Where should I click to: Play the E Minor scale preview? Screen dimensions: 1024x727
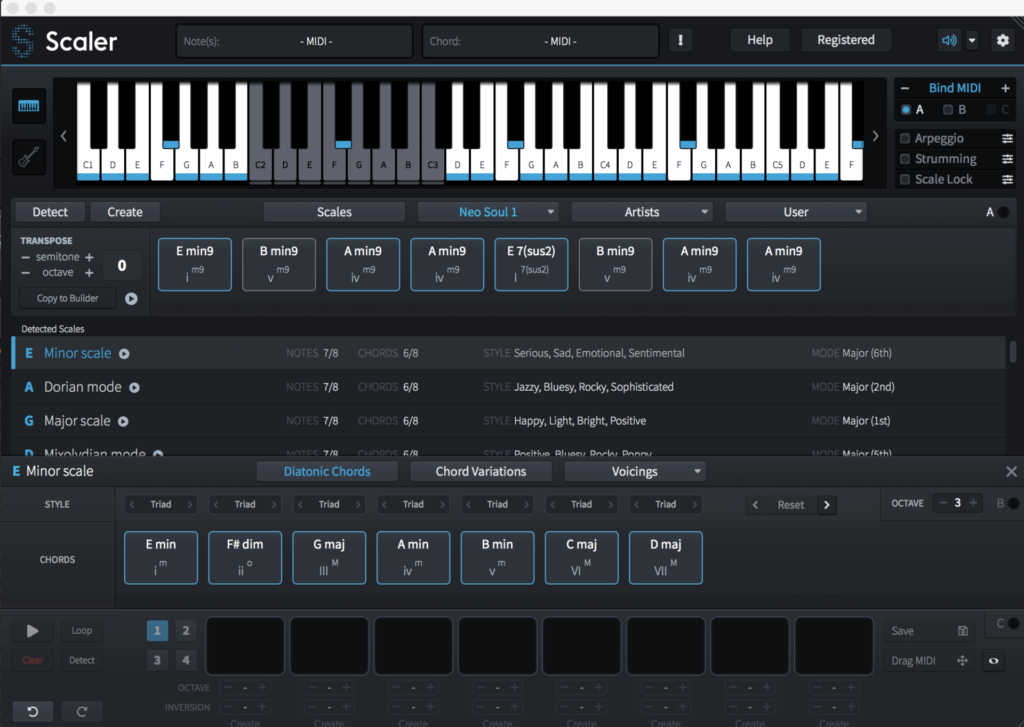[125, 353]
